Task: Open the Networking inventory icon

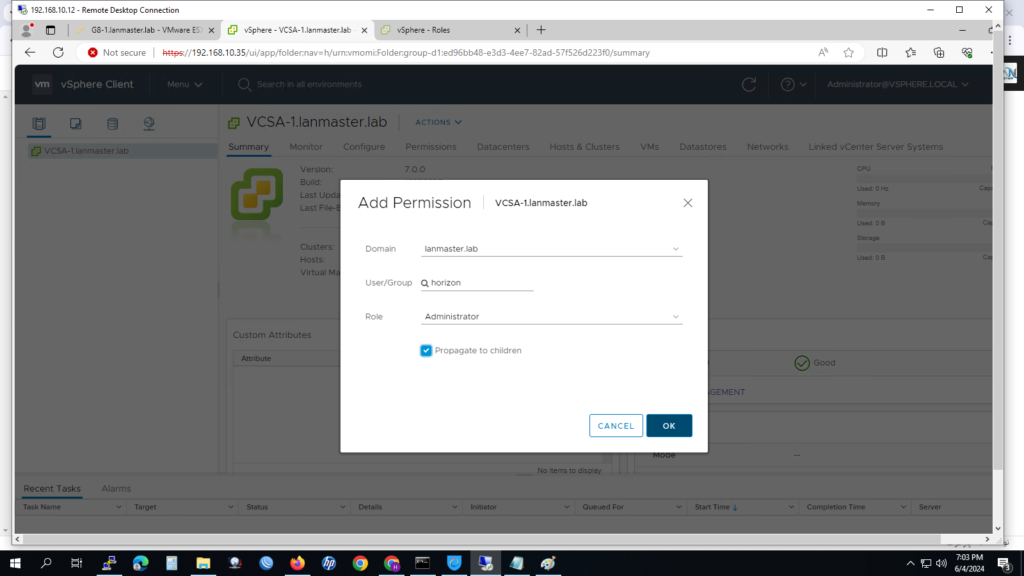Action: click(149, 123)
